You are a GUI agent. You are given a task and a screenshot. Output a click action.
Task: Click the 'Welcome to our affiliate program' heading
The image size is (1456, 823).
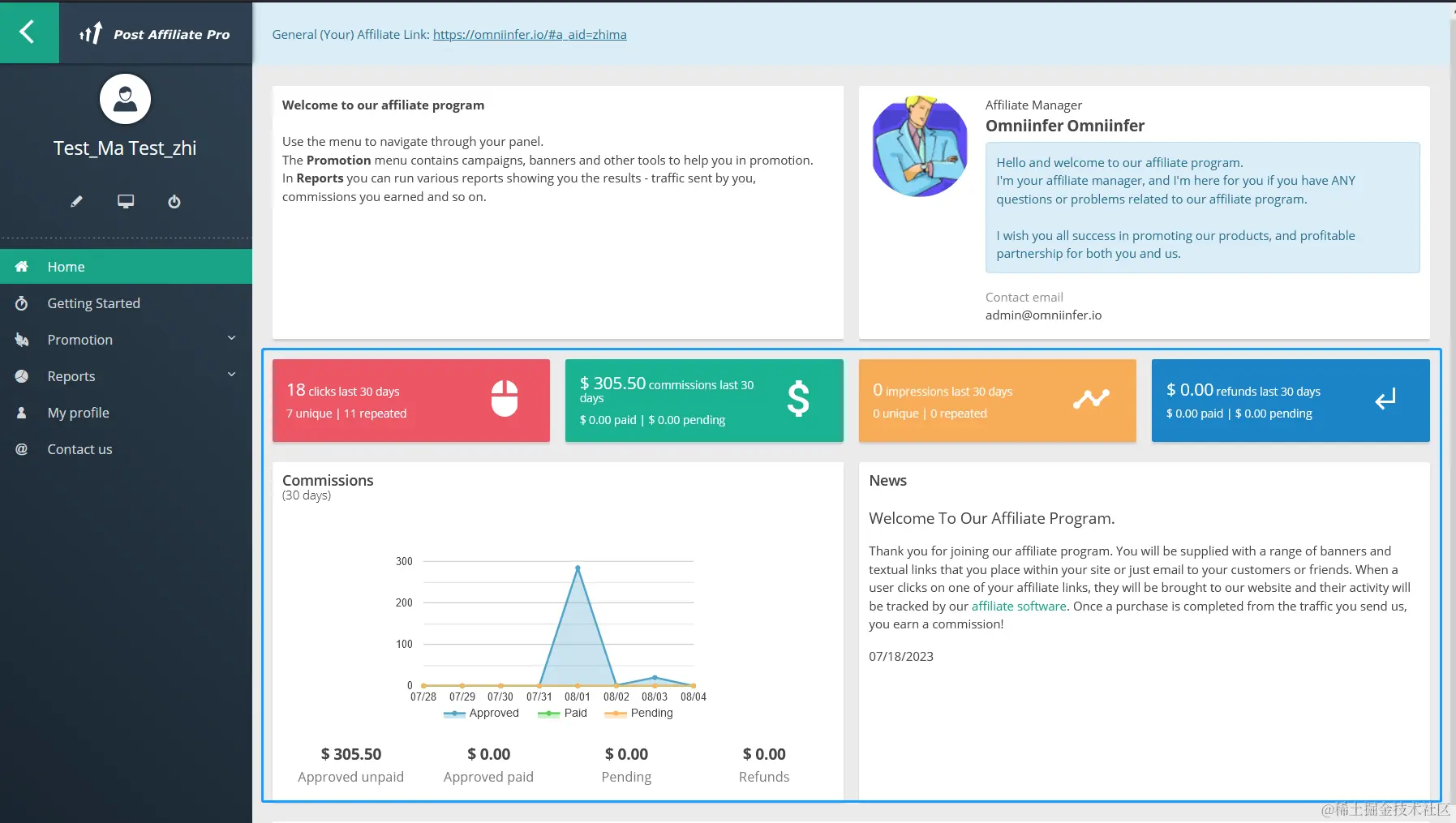(383, 105)
